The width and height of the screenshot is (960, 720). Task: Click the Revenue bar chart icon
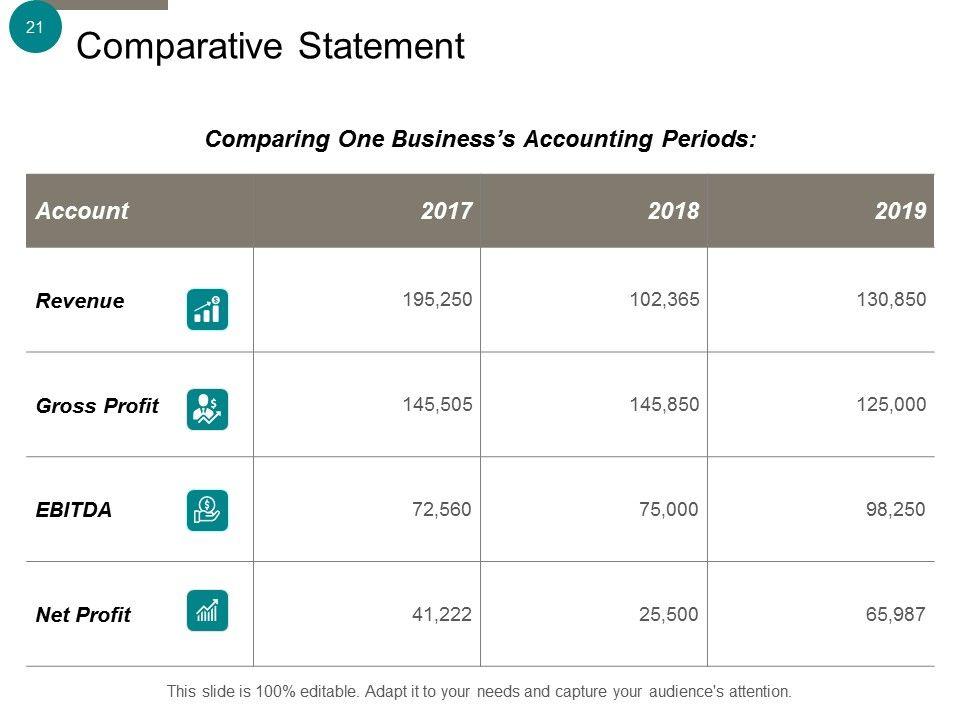tap(207, 309)
